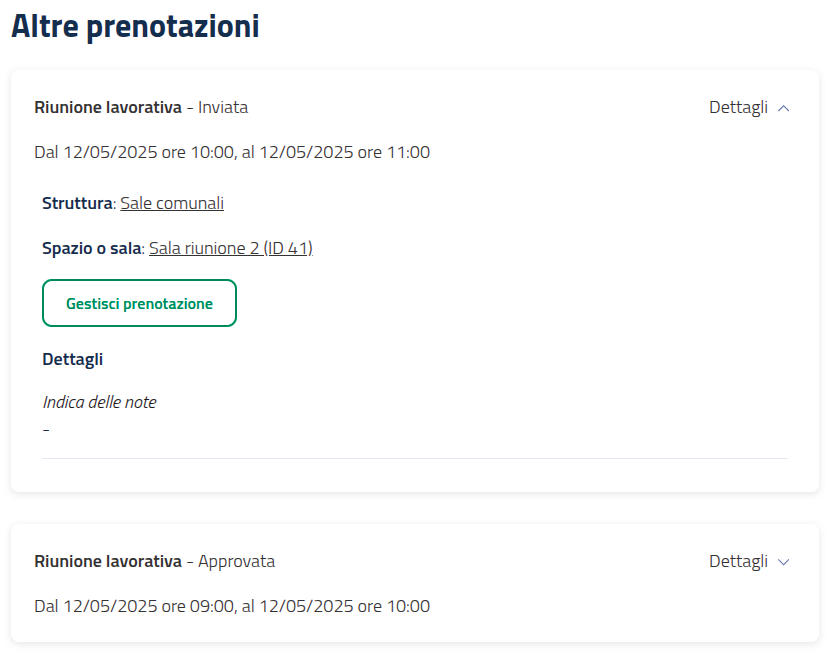Viewport: 840px width, 657px height.
Task: Click the dash under Indica delle note
Action: 46,429
